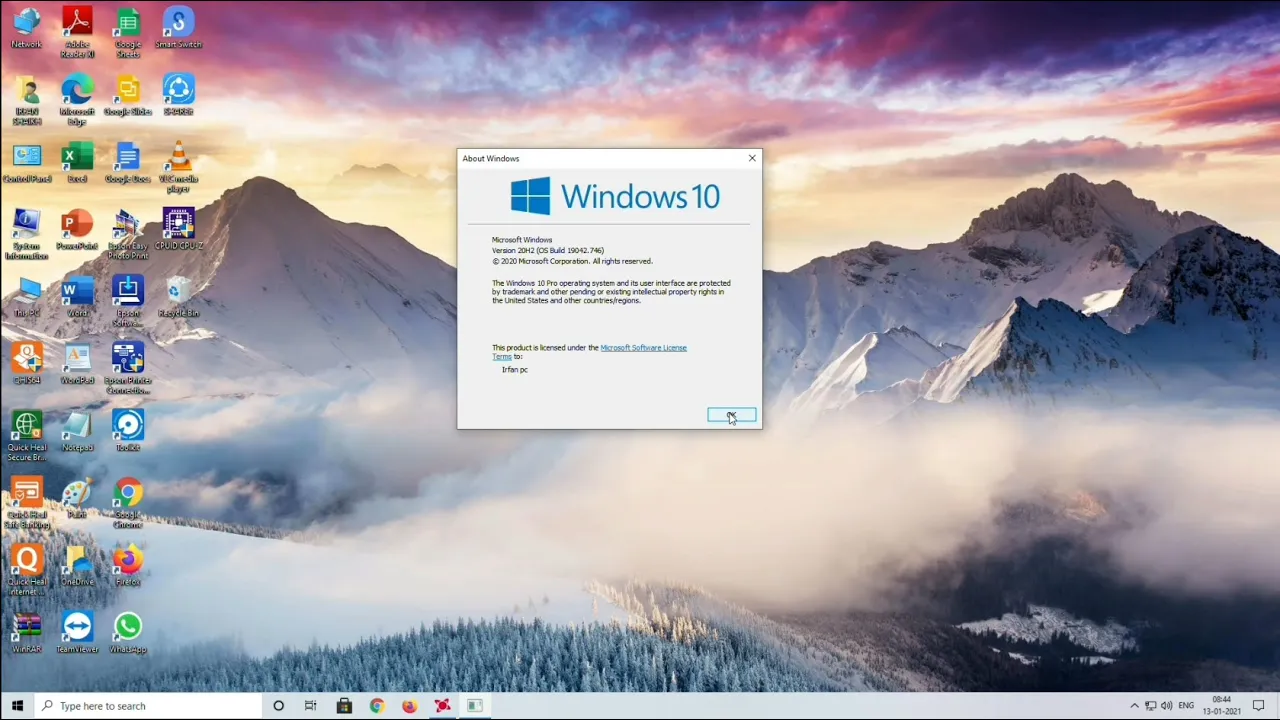Launch Excel desktop shortcut
1280x720 pixels.
pyautogui.click(x=77, y=163)
